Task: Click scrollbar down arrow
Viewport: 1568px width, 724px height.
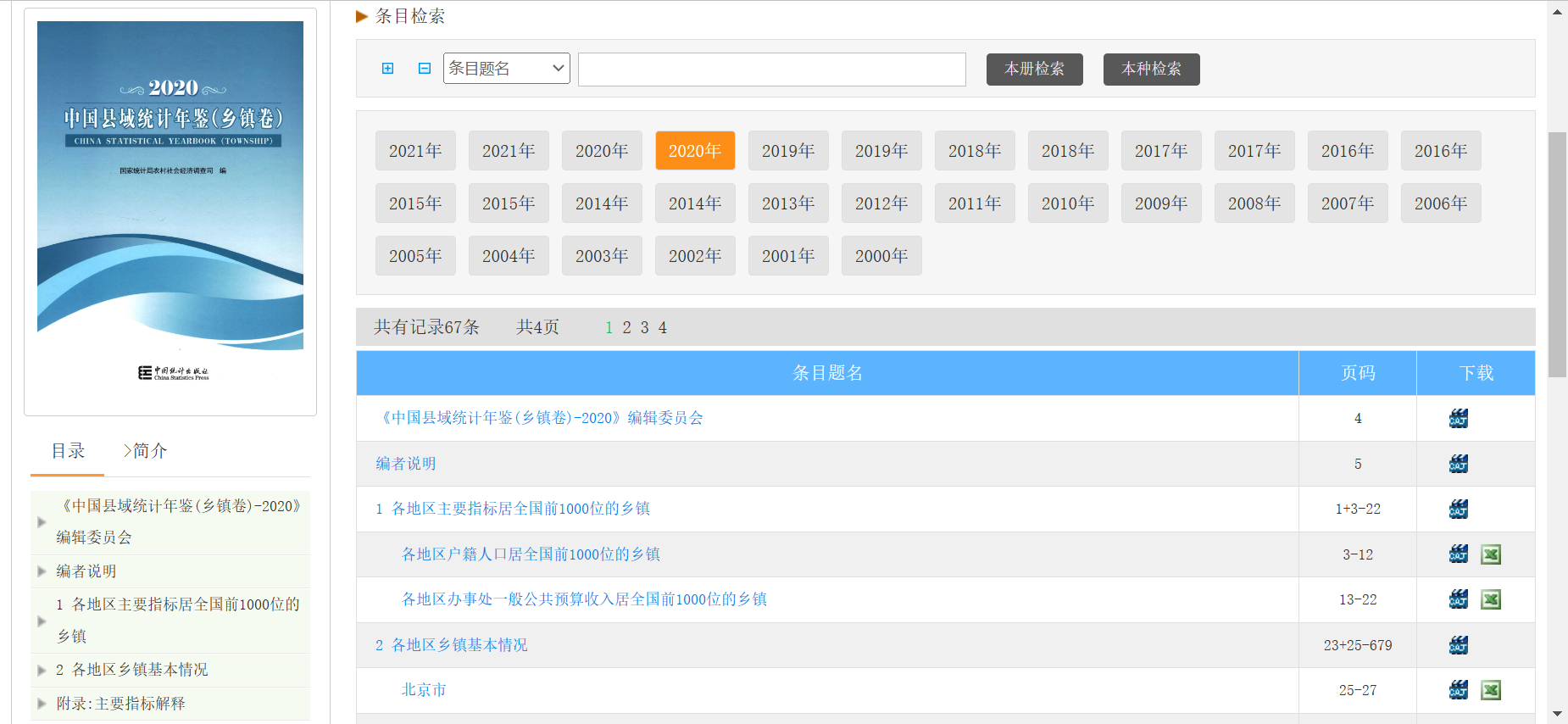Action: [1557, 714]
